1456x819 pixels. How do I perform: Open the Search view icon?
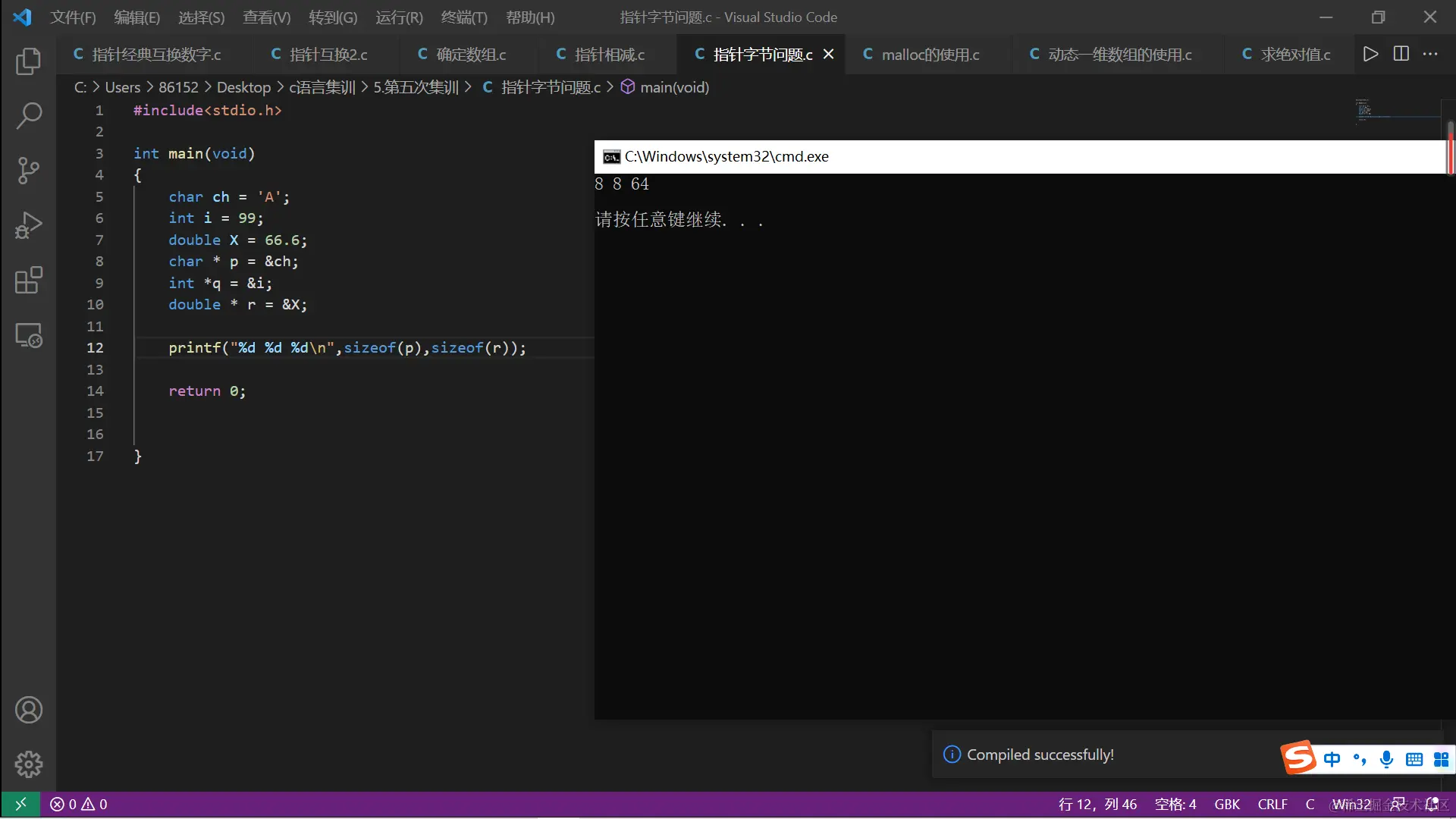click(28, 116)
